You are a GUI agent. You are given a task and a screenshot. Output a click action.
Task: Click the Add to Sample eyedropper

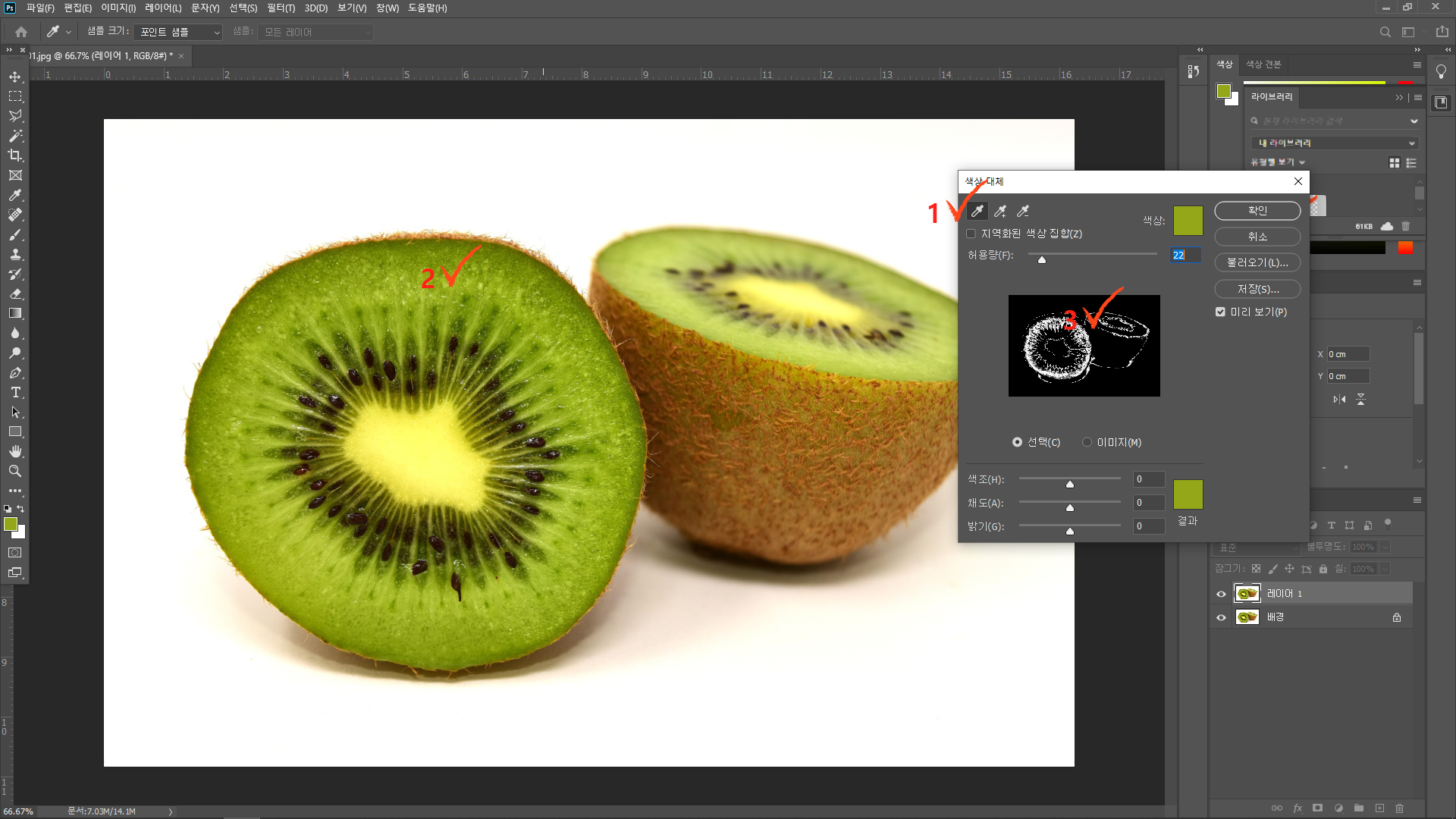pos(1000,212)
